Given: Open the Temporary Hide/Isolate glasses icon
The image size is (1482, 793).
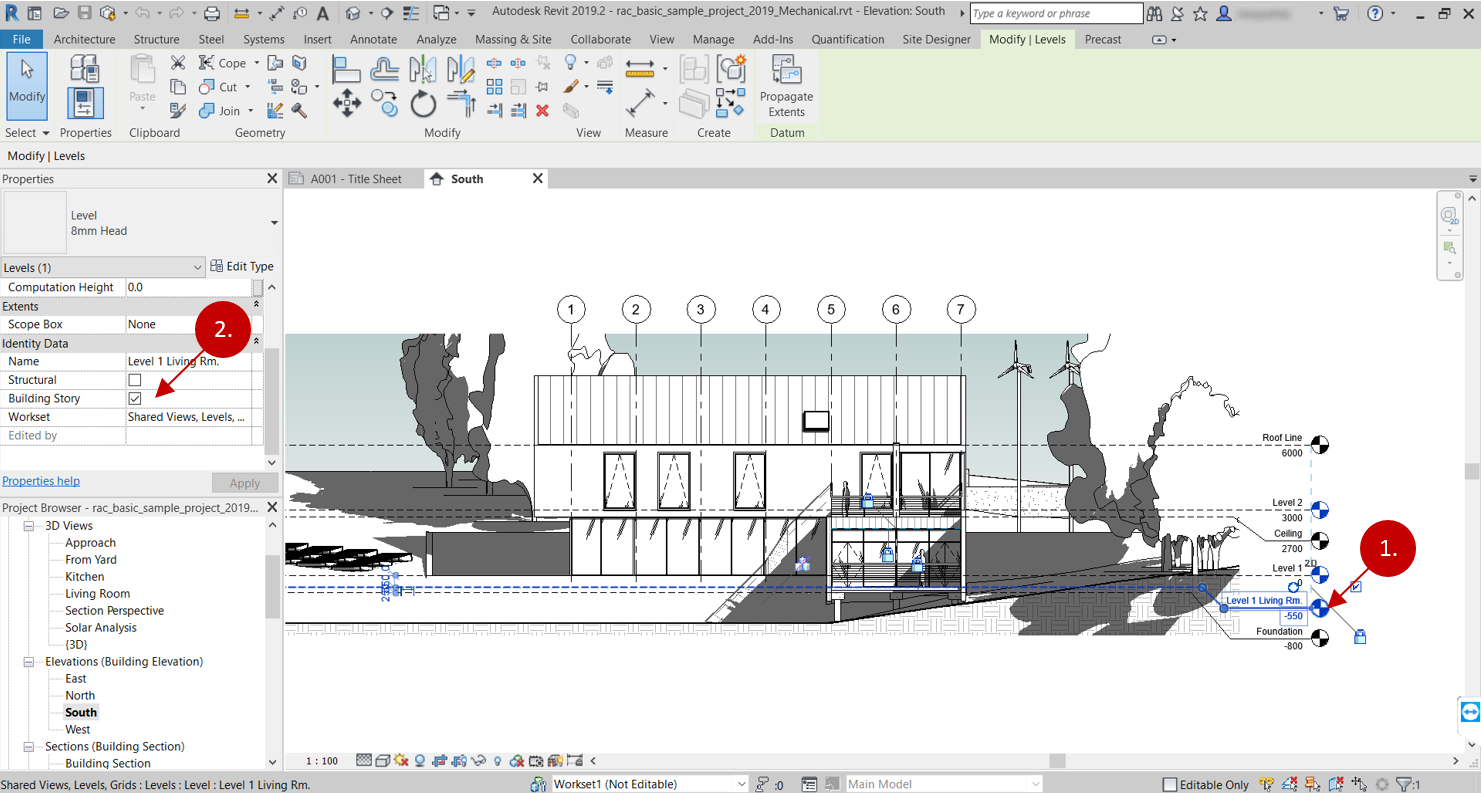Looking at the screenshot, I should (x=477, y=761).
